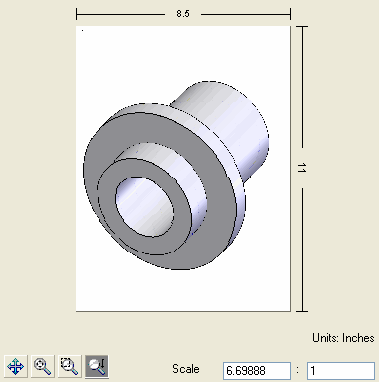Click the scale denominator field showing 1

click(x=341, y=371)
